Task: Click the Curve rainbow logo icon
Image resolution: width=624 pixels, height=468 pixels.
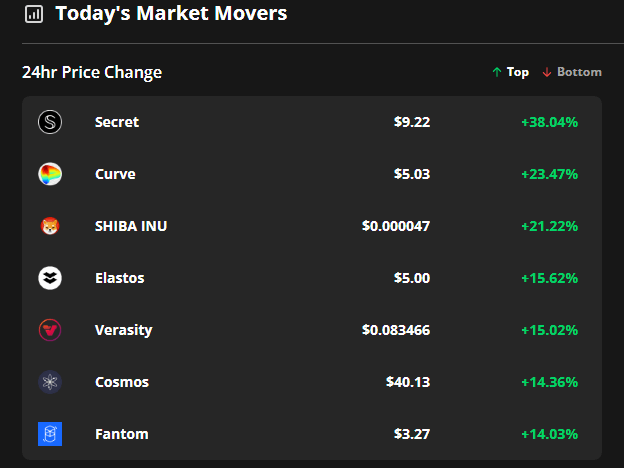Action: pos(50,174)
